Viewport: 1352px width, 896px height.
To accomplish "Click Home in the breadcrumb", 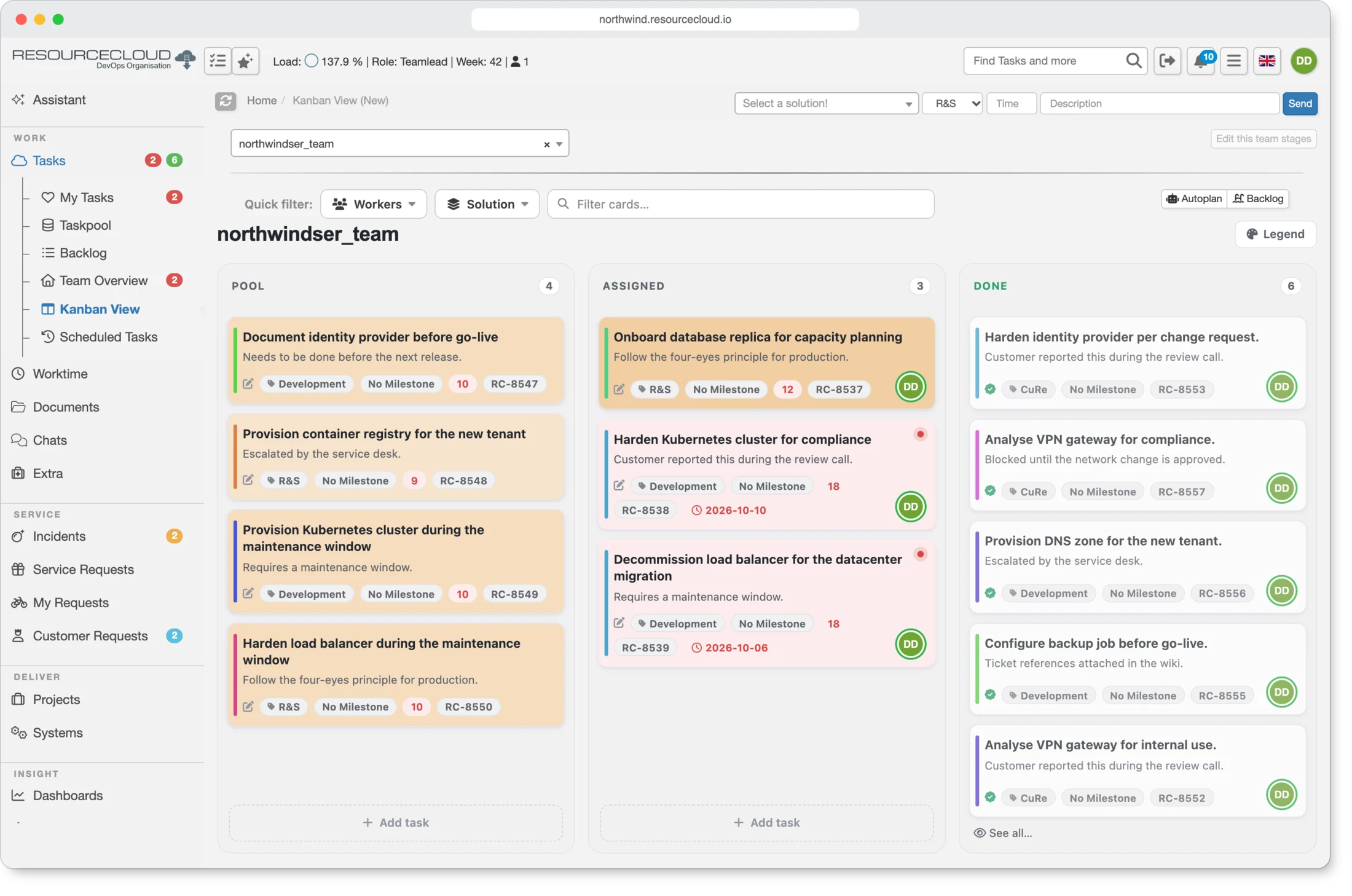I will 262,100.
